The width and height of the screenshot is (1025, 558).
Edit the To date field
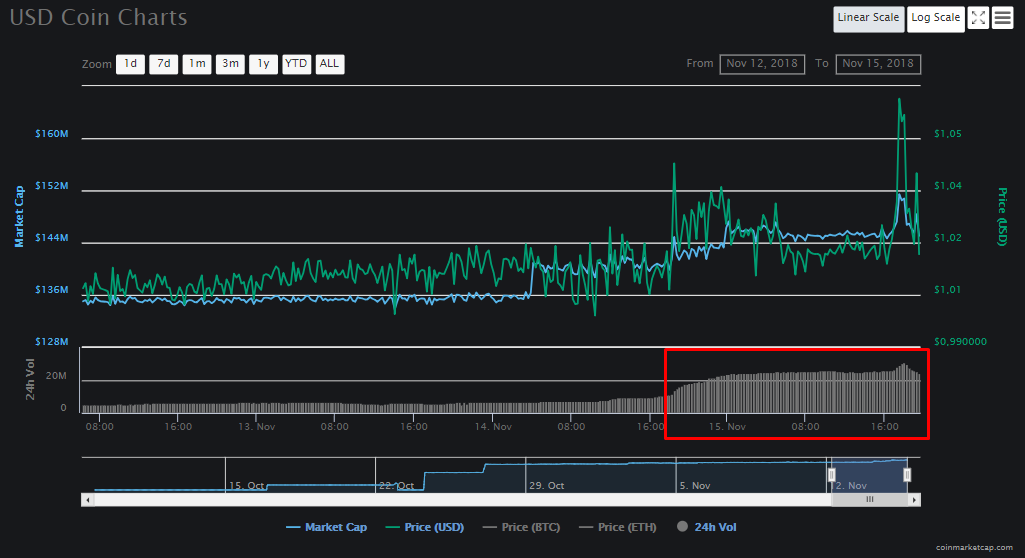click(878, 64)
